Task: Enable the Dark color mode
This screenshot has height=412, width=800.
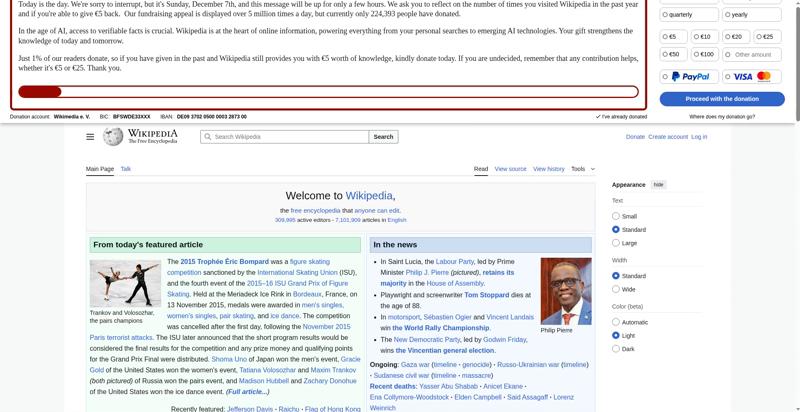Action: (616, 349)
